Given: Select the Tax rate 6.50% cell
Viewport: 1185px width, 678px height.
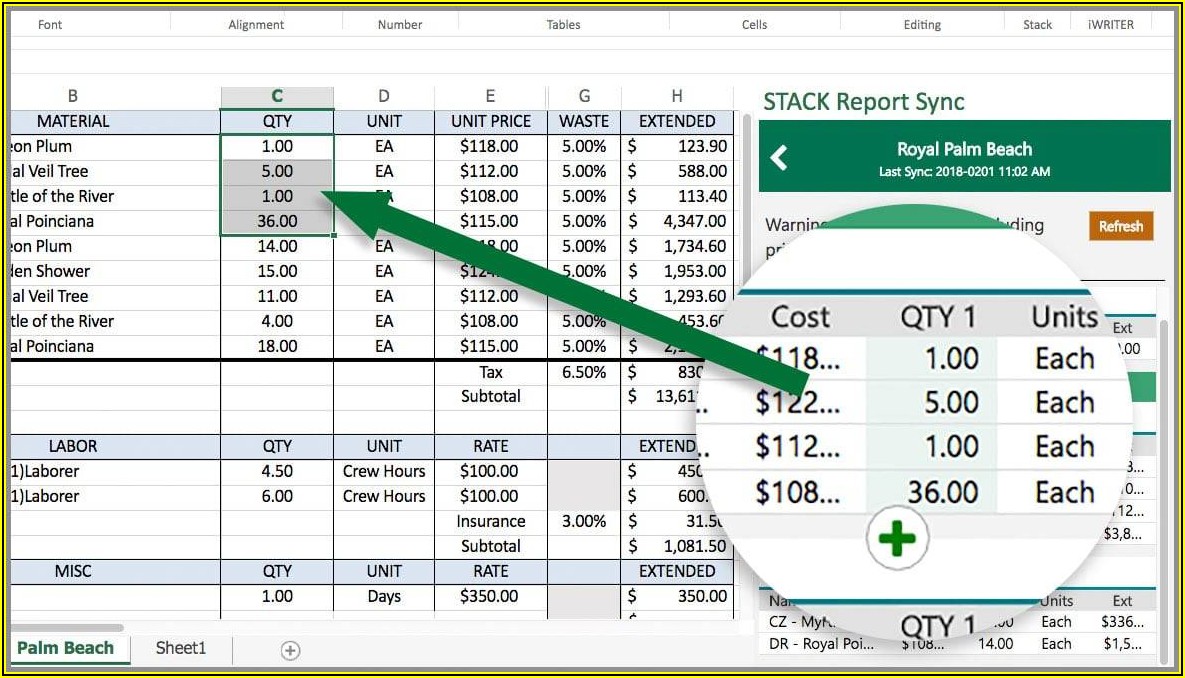Looking at the screenshot, I should (x=584, y=372).
